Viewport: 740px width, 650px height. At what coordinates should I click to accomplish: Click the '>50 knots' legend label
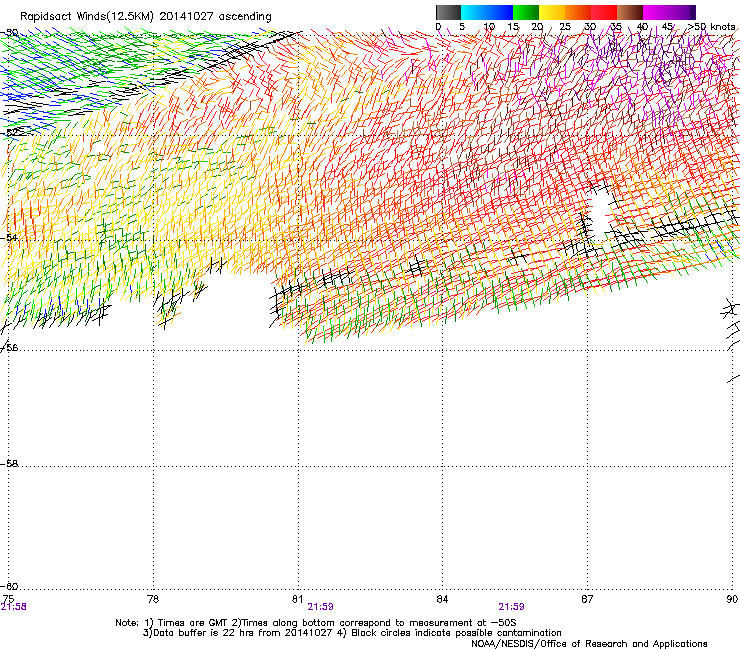[x=712, y=26]
